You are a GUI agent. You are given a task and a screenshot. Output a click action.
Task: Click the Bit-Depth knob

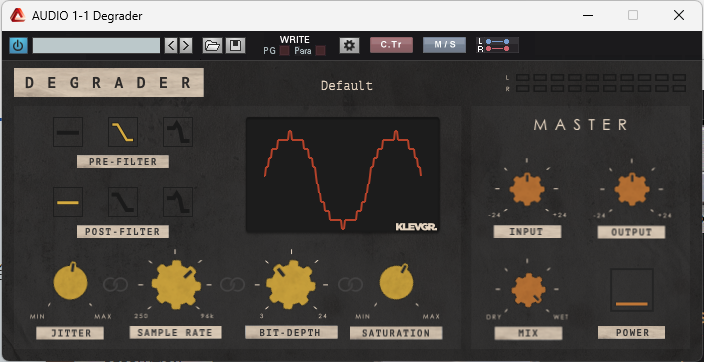[290, 284]
